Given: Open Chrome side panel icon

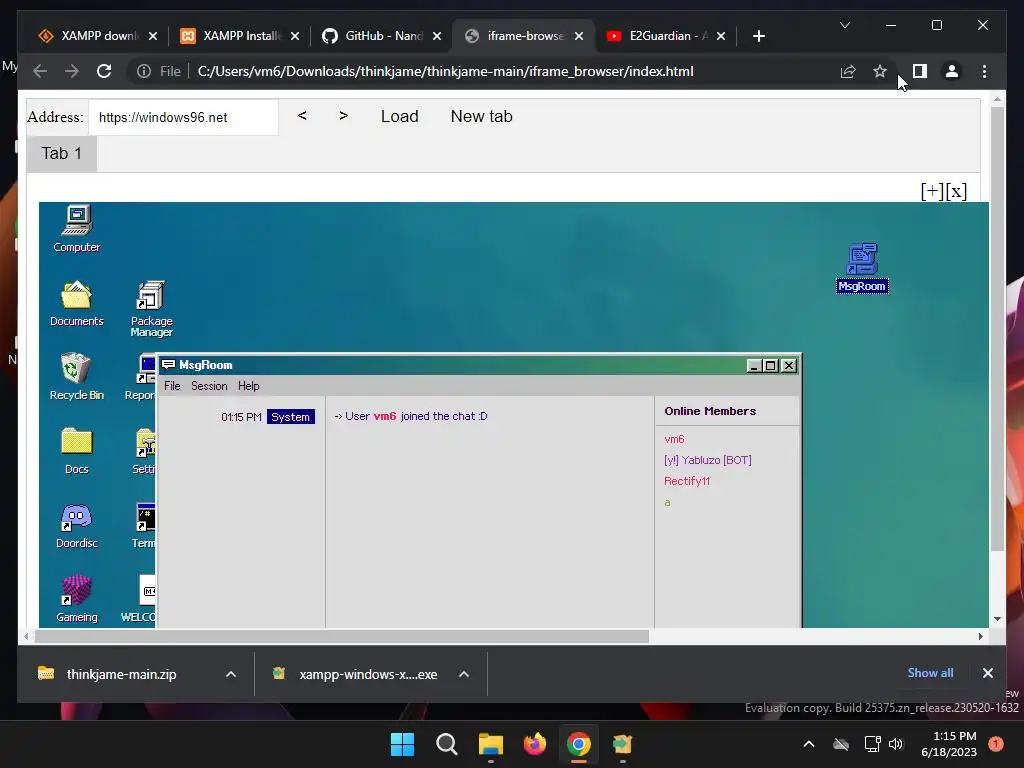Looking at the screenshot, I should pos(920,71).
